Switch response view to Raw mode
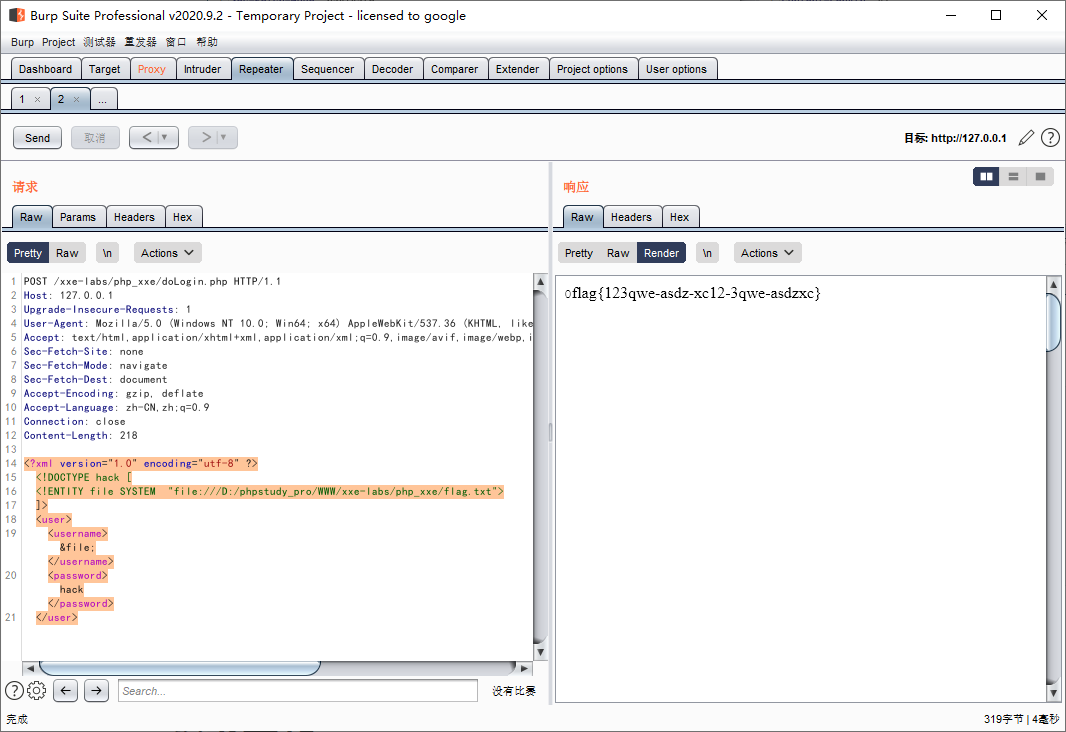1066x732 pixels. pyautogui.click(x=618, y=253)
